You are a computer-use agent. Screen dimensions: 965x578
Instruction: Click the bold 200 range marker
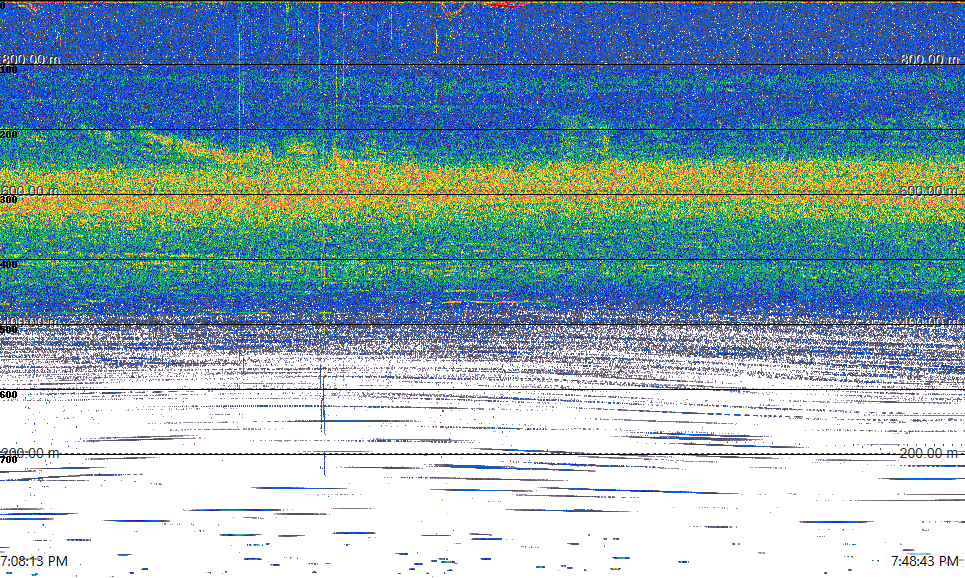pos(9,135)
